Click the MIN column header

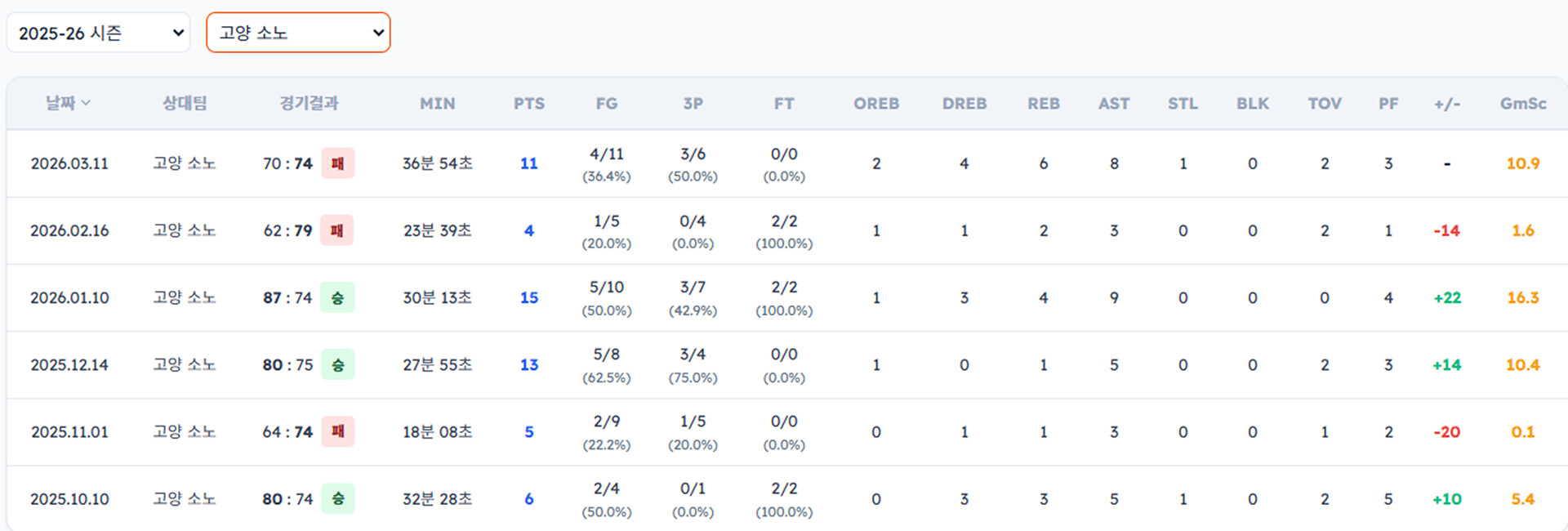click(437, 104)
